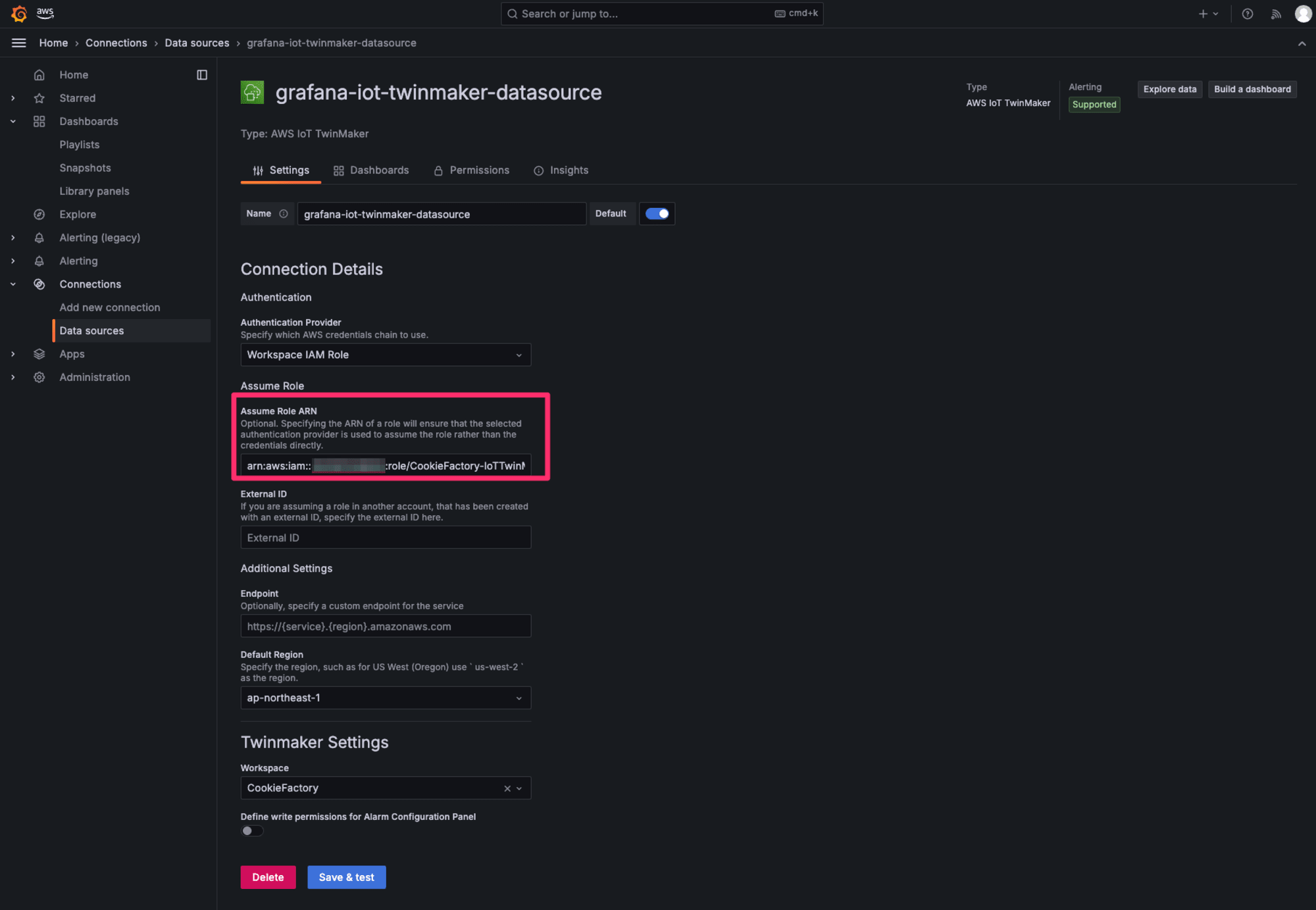Click the plus add-new icon
This screenshot has width=1316, height=910.
pyautogui.click(x=1203, y=14)
